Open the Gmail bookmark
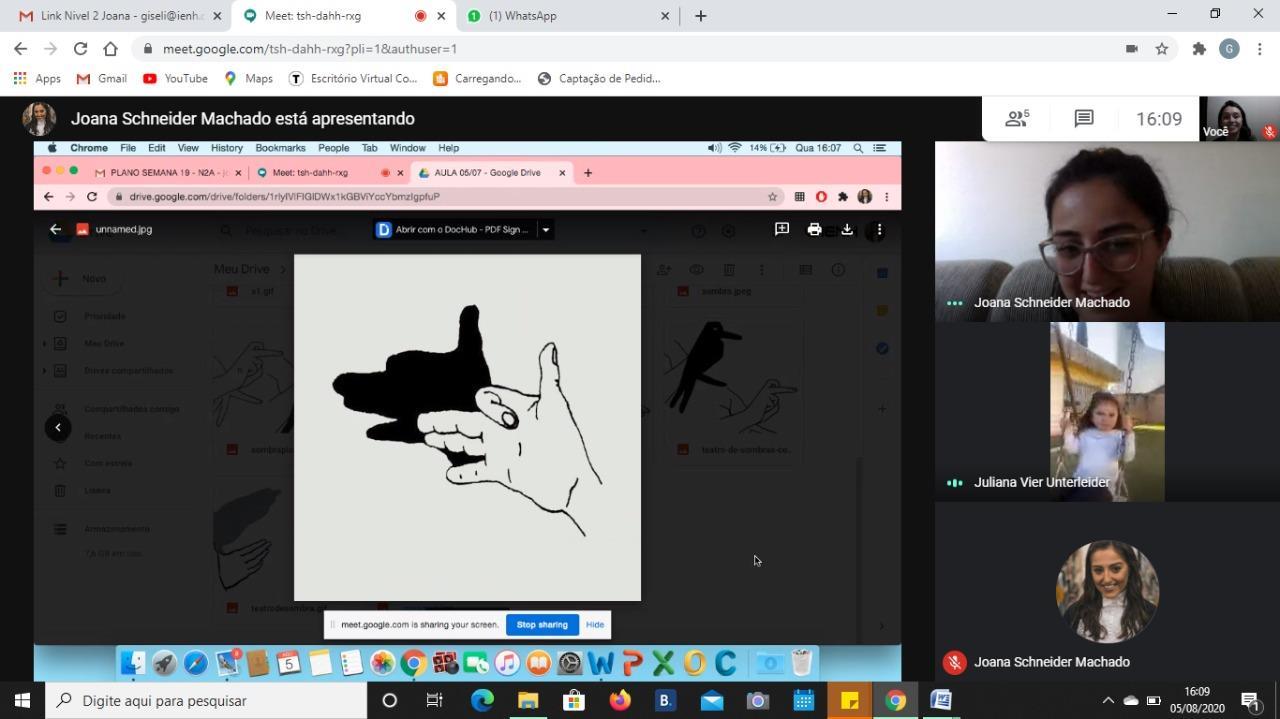 102,78
